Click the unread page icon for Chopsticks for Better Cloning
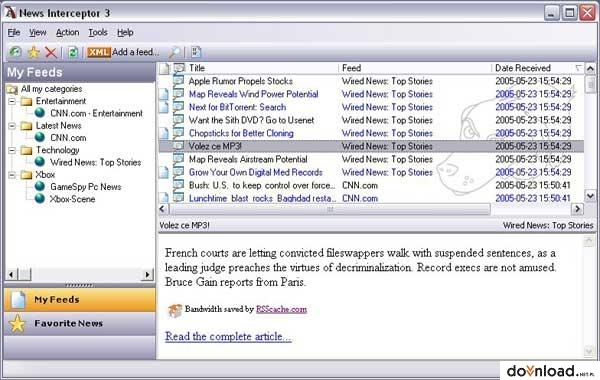The image size is (600, 380). click(164, 133)
